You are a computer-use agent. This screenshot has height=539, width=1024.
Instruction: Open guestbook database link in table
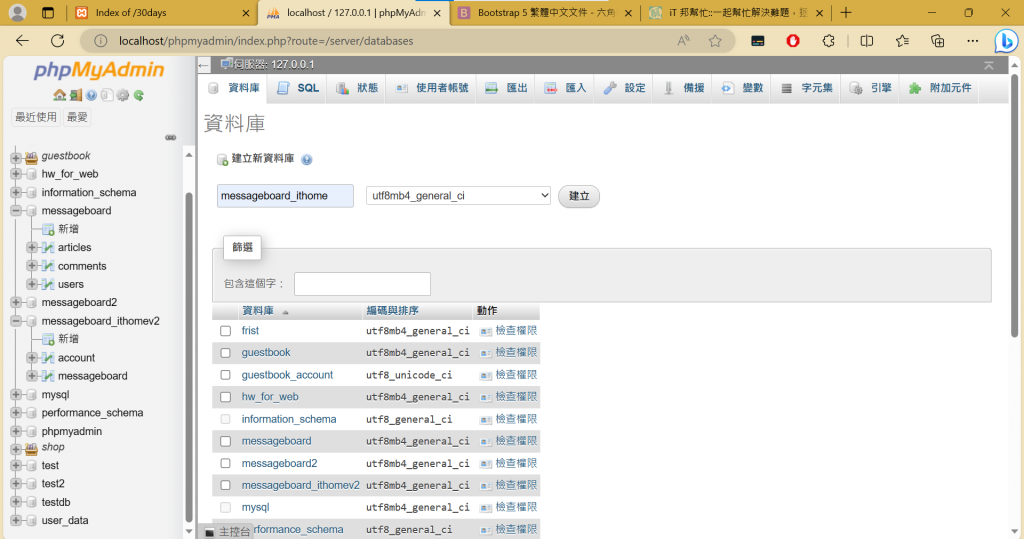[266, 353]
